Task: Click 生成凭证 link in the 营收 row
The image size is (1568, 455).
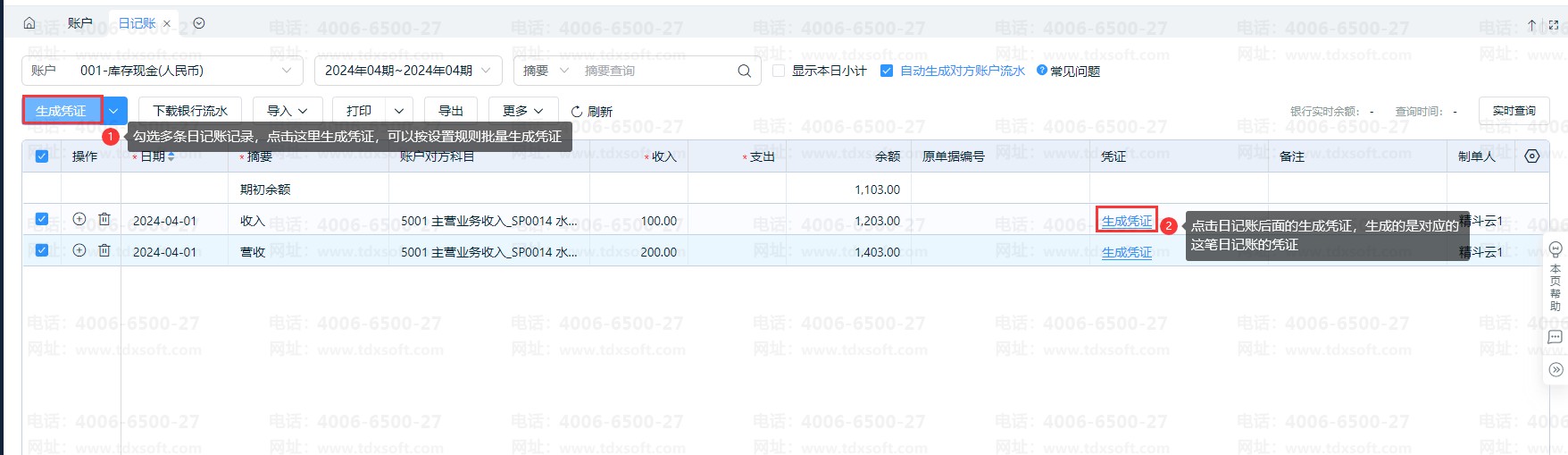Action: (x=1127, y=252)
